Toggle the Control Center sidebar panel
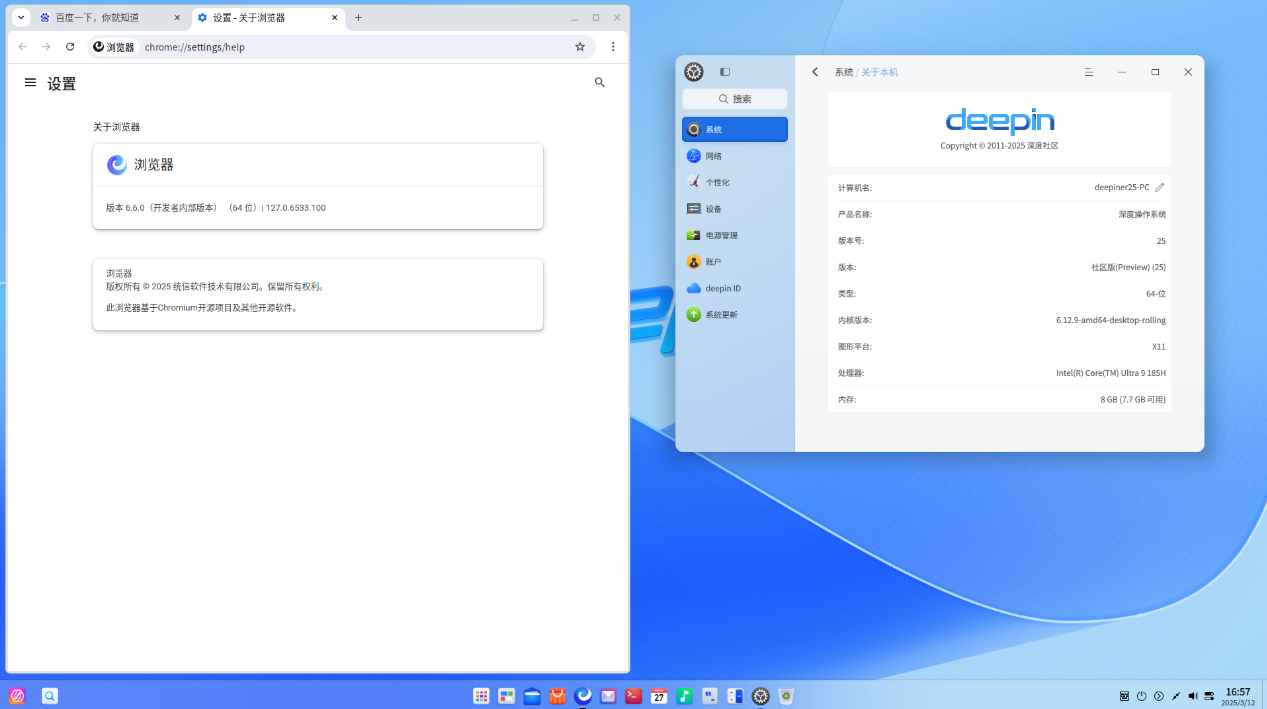Image resolution: width=1267 pixels, height=709 pixels. (x=725, y=72)
